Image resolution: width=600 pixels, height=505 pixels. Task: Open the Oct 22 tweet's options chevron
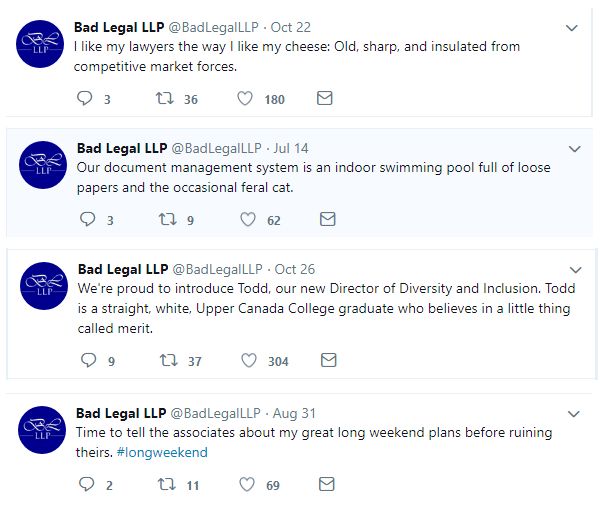point(572,28)
